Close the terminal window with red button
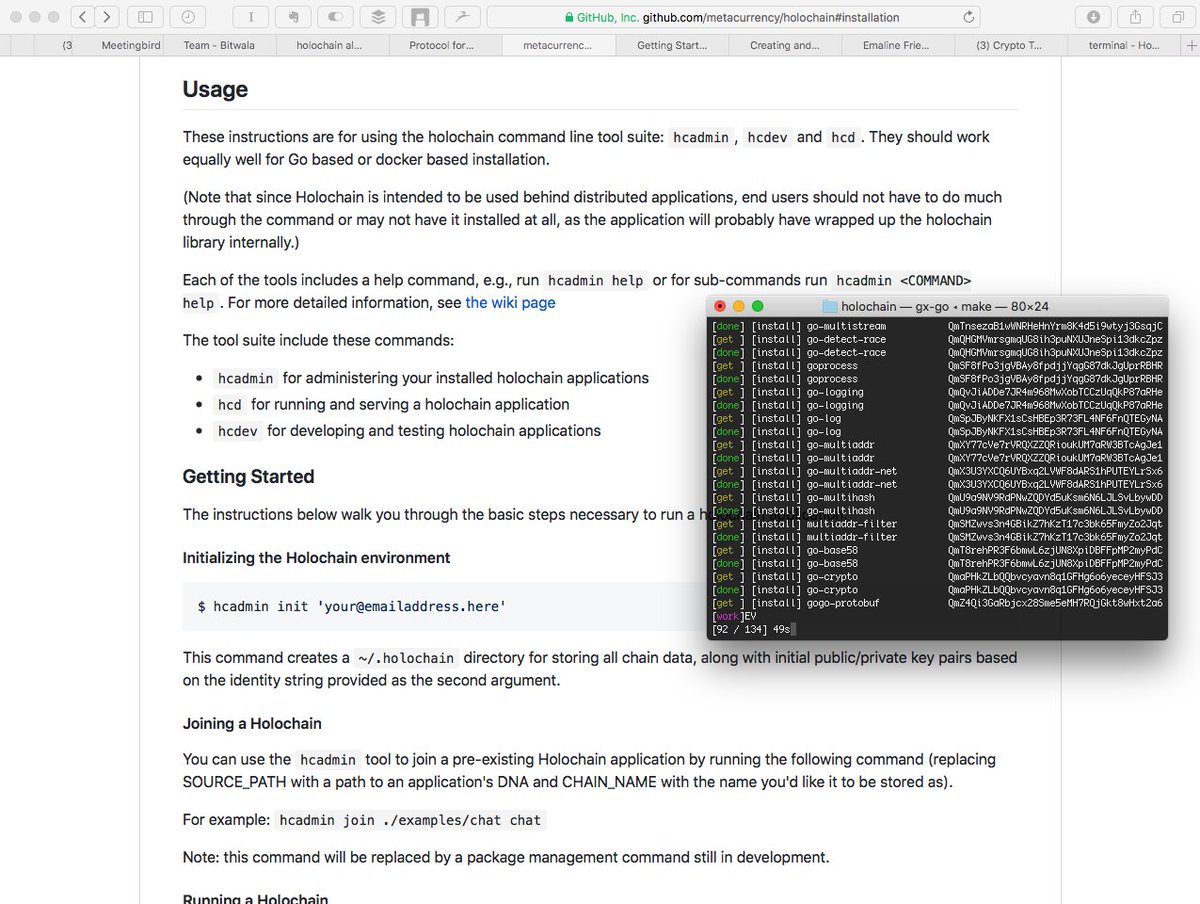1200x904 pixels. point(720,306)
